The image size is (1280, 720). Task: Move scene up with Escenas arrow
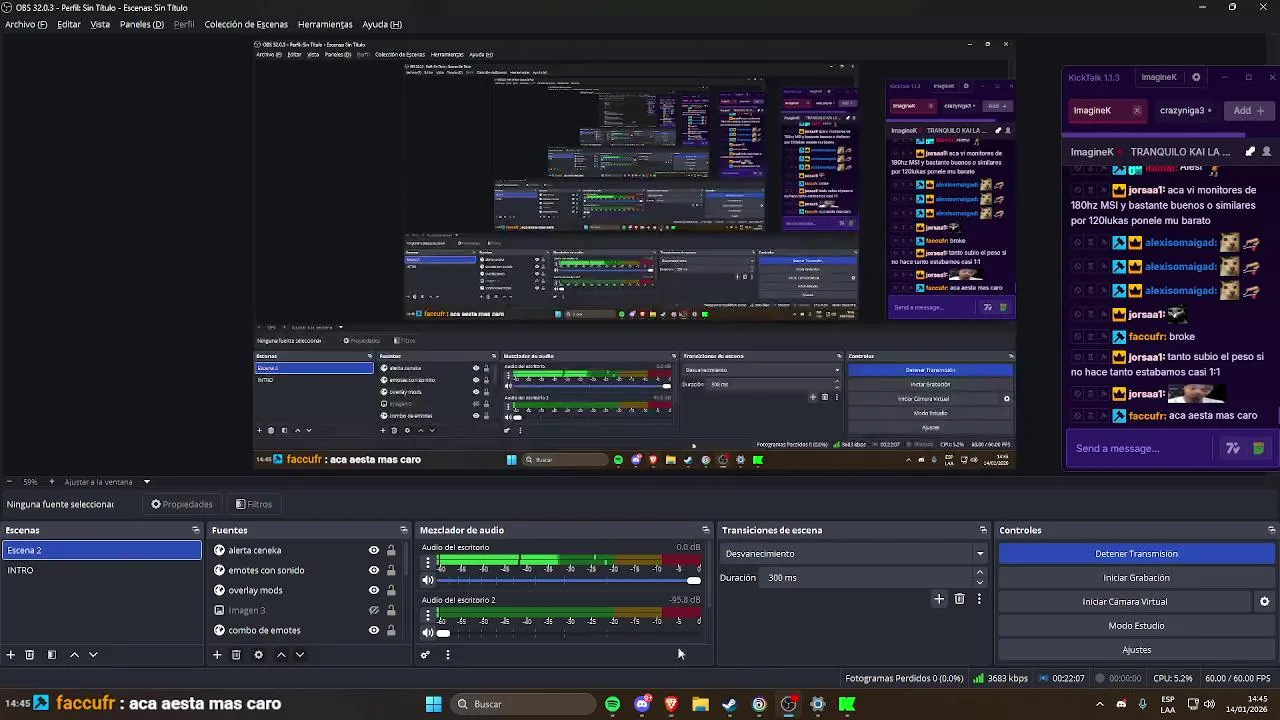(74, 655)
